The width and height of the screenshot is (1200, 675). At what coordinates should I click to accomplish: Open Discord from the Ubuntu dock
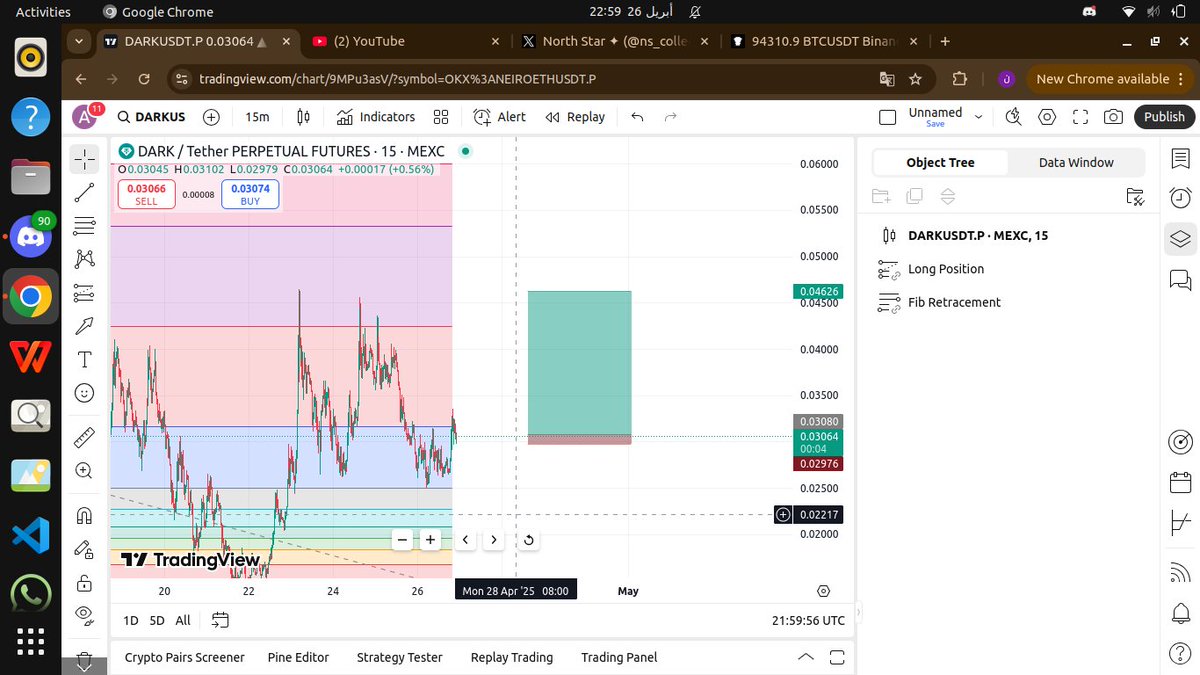31,238
